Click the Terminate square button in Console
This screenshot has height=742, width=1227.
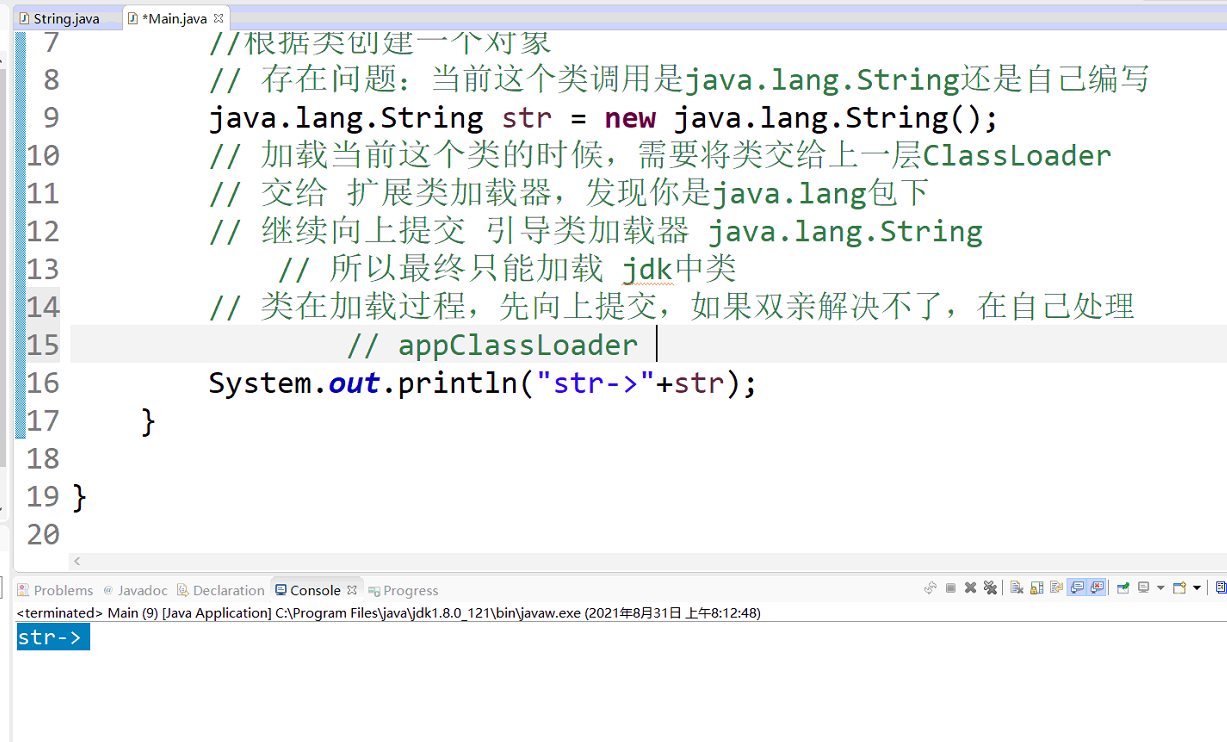[951, 588]
